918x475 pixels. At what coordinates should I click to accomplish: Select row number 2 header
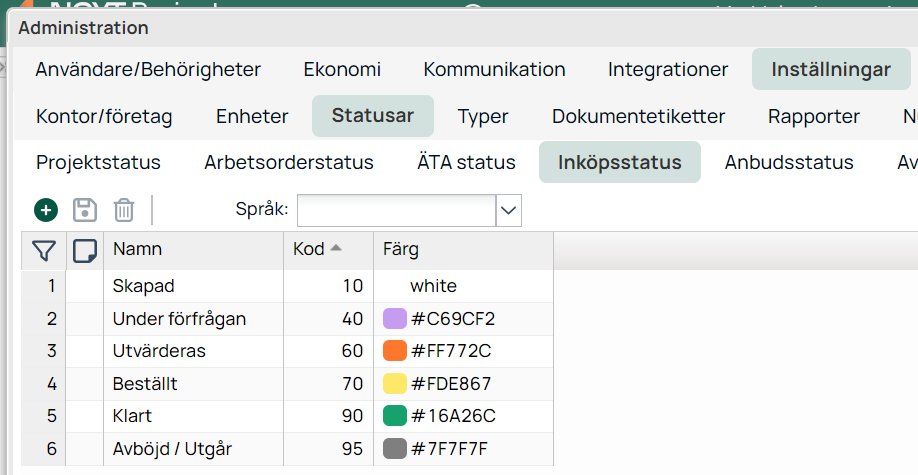[x=43, y=319]
